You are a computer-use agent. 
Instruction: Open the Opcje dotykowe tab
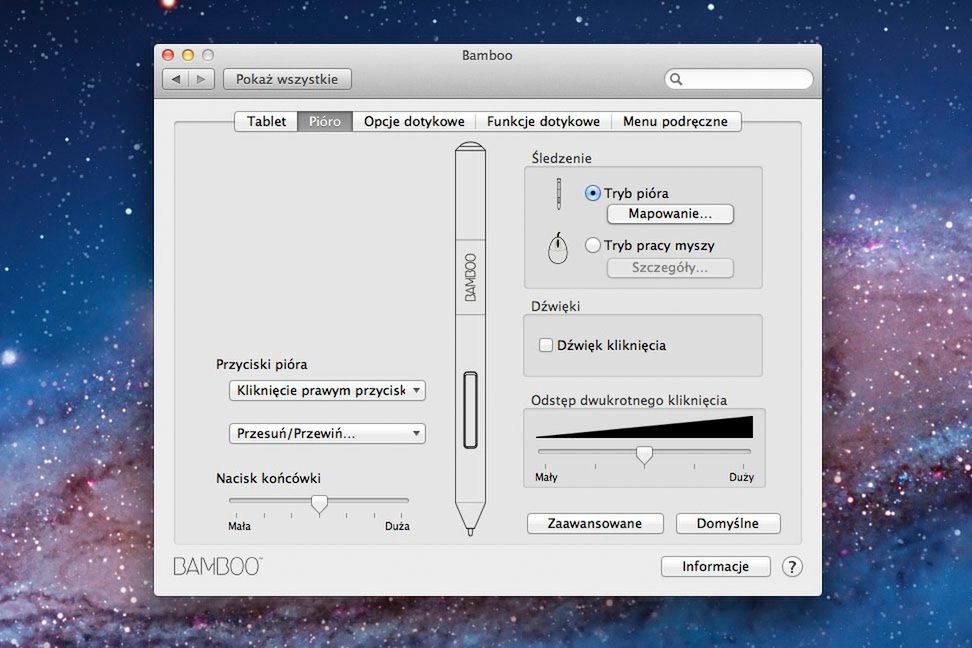coord(414,122)
